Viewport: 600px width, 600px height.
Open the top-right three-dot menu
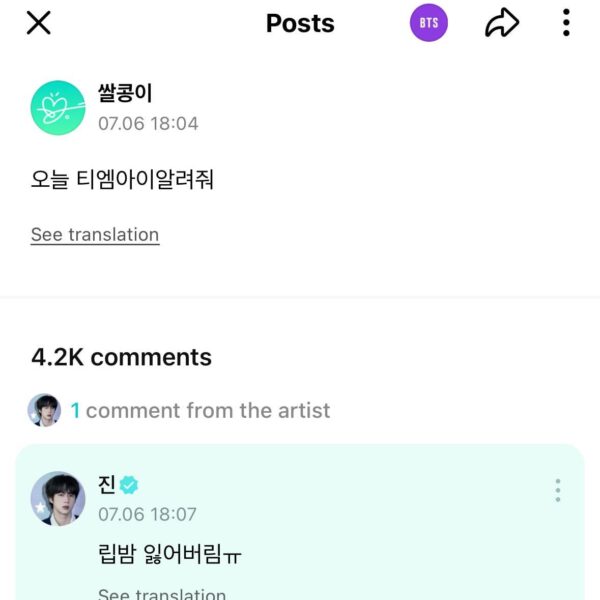(x=566, y=23)
